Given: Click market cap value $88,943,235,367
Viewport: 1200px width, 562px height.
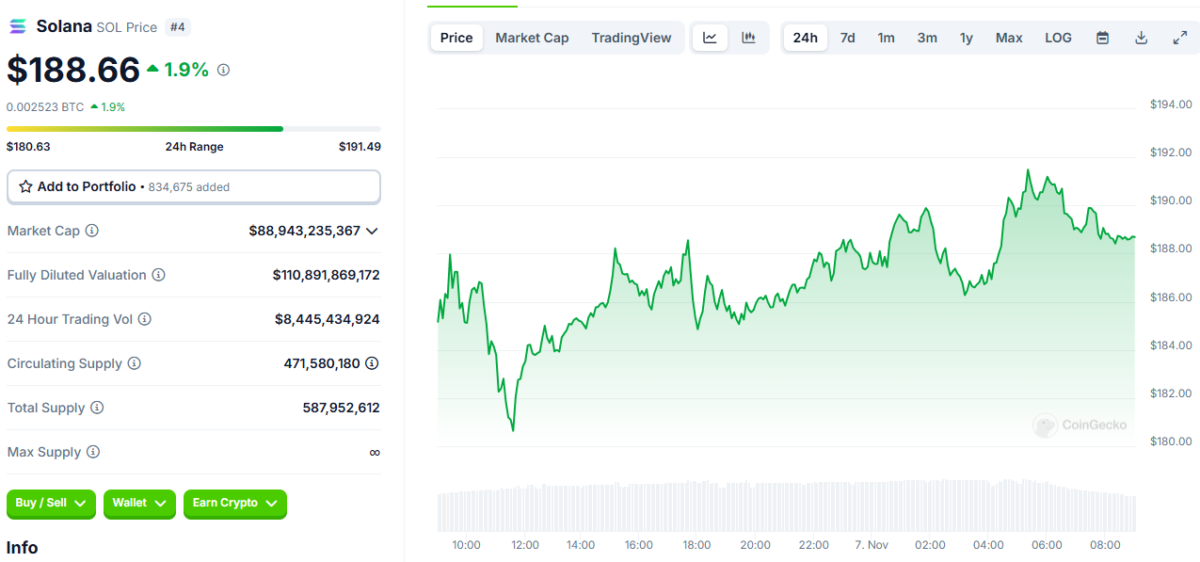Looking at the screenshot, I should pos(304,231).
